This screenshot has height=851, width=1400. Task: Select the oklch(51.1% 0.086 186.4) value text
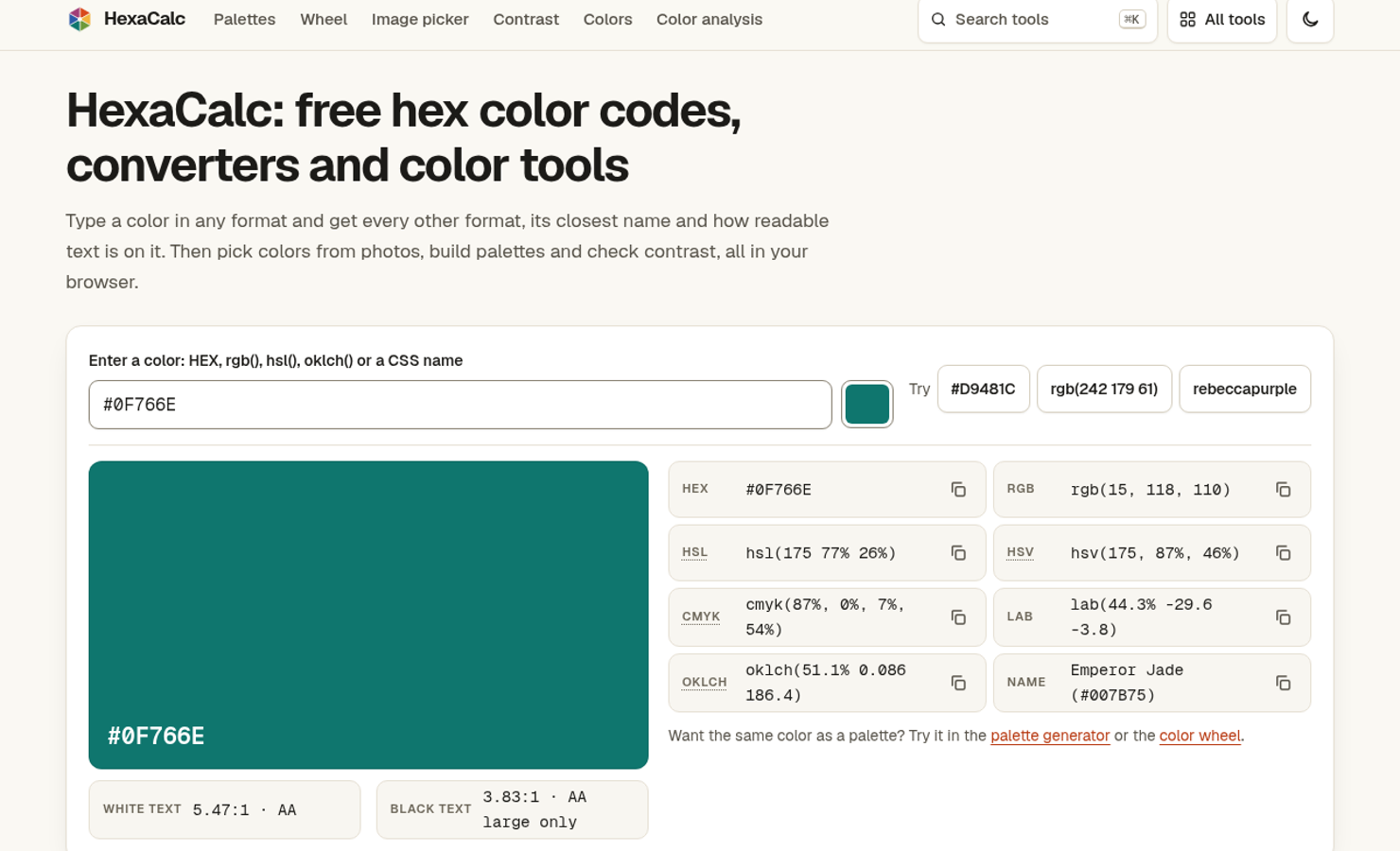826,683
